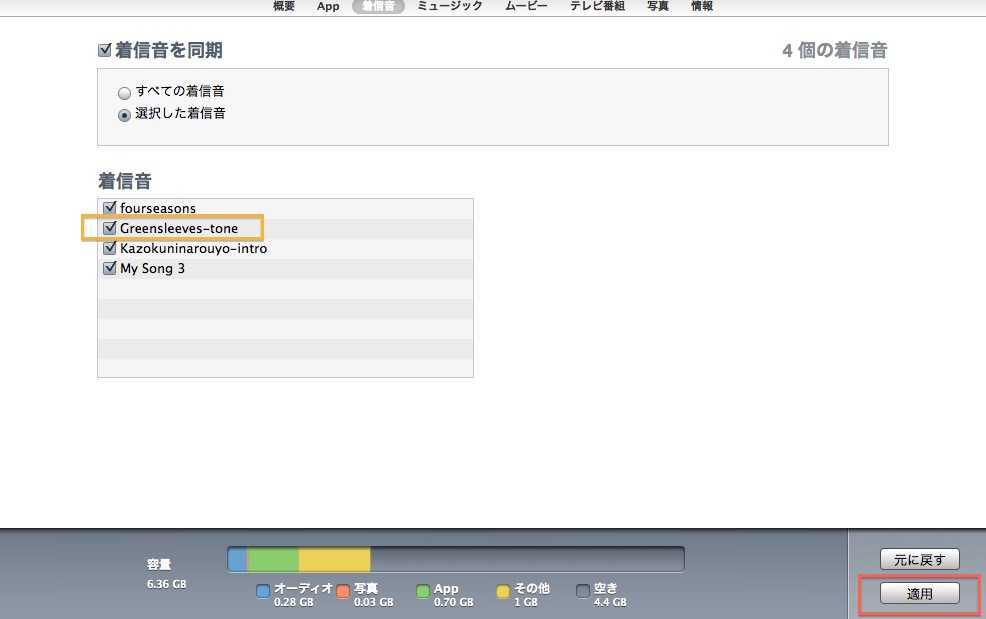Screen dimensions: 986x619
Task: Open the ムービー tab
Action: click(526, 6)
